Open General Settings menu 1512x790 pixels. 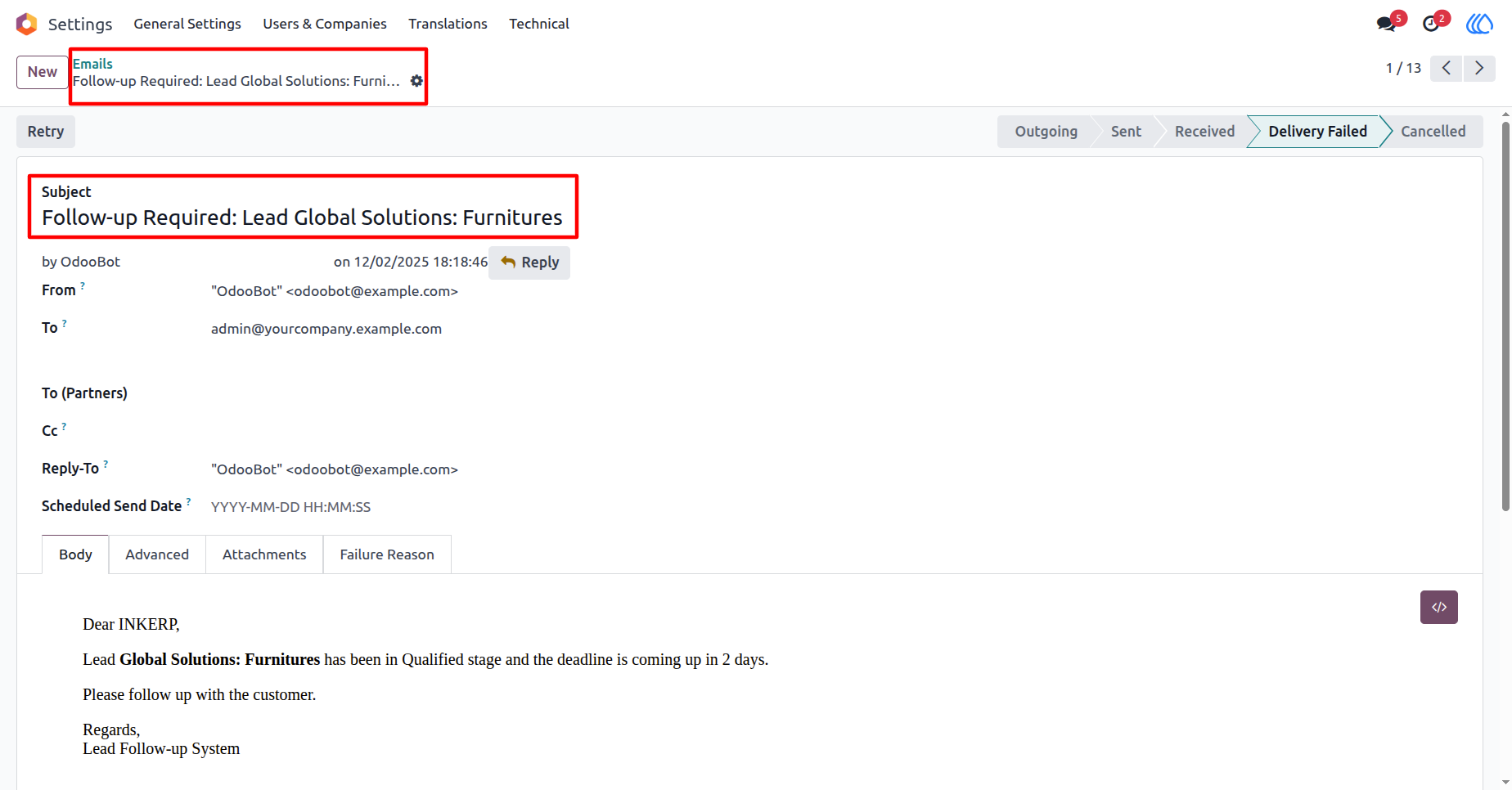187,24
